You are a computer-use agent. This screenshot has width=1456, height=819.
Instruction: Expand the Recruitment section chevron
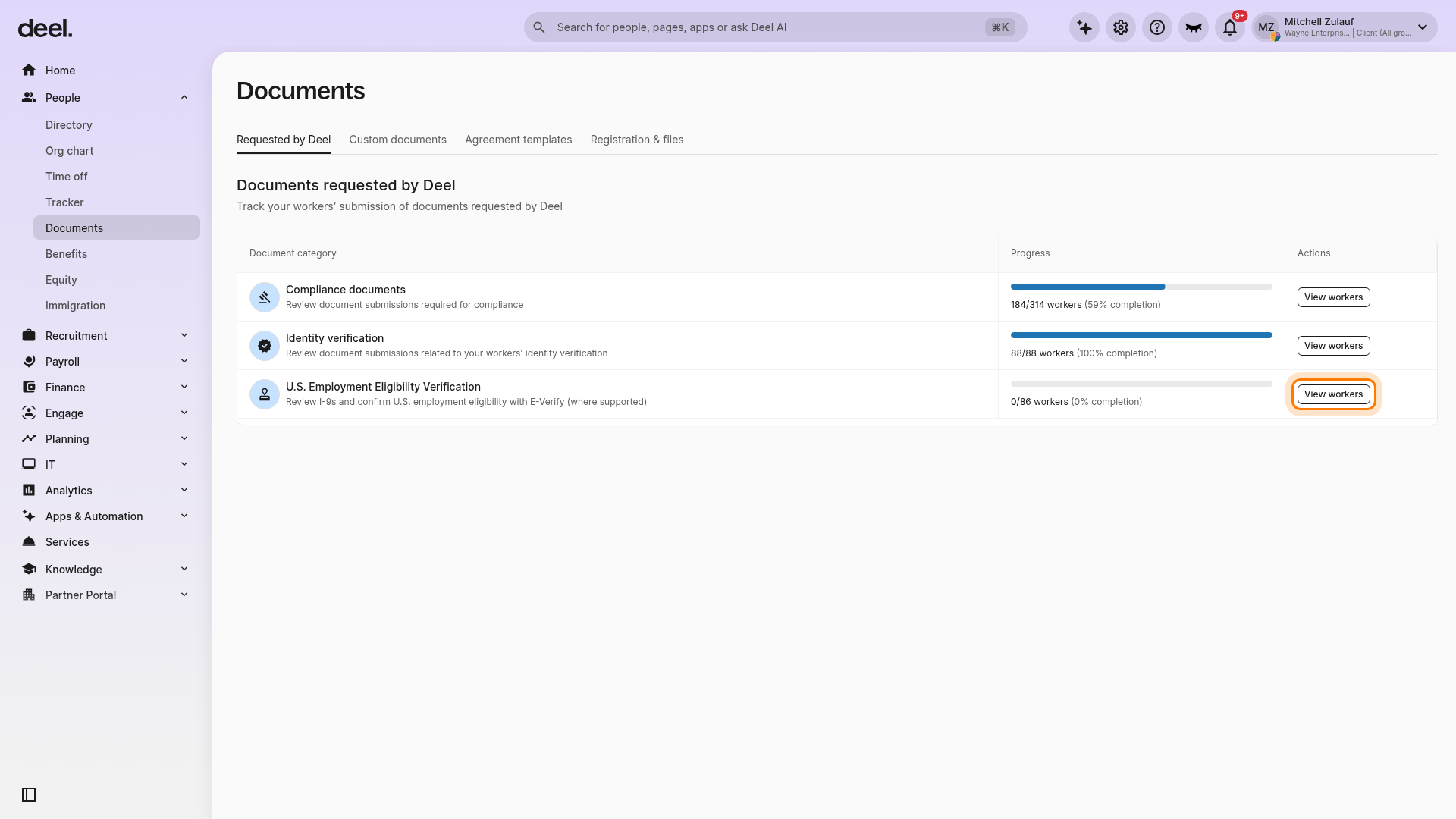point(184,335)
